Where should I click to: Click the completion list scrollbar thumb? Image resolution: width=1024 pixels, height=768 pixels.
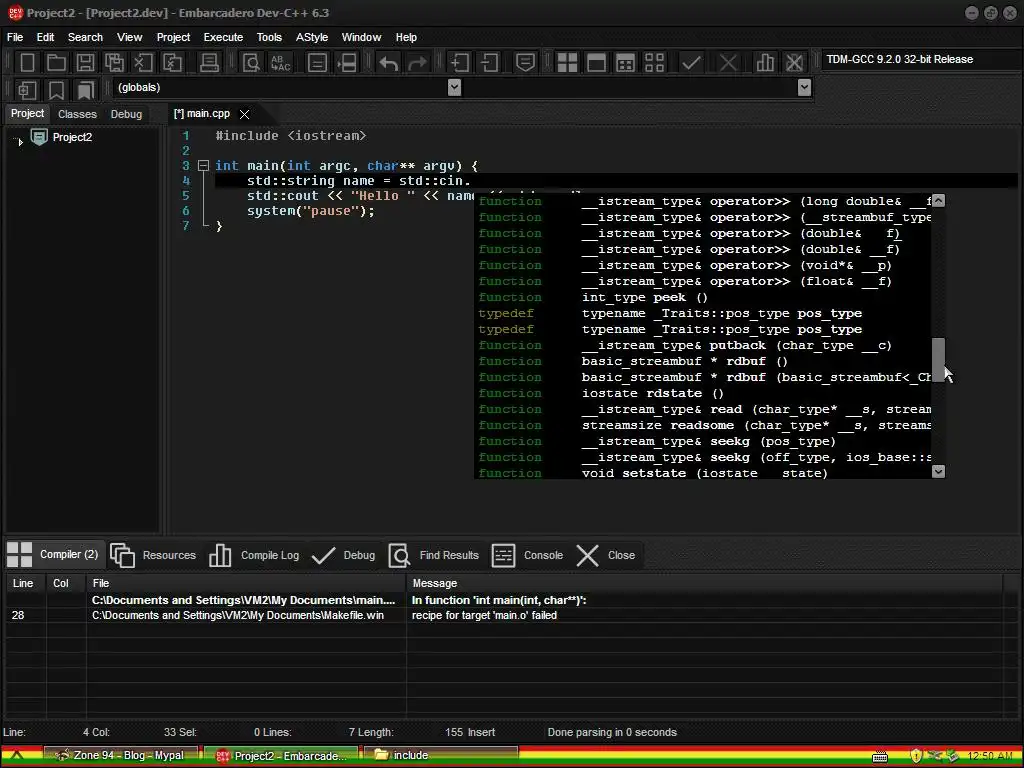(938, 359)
